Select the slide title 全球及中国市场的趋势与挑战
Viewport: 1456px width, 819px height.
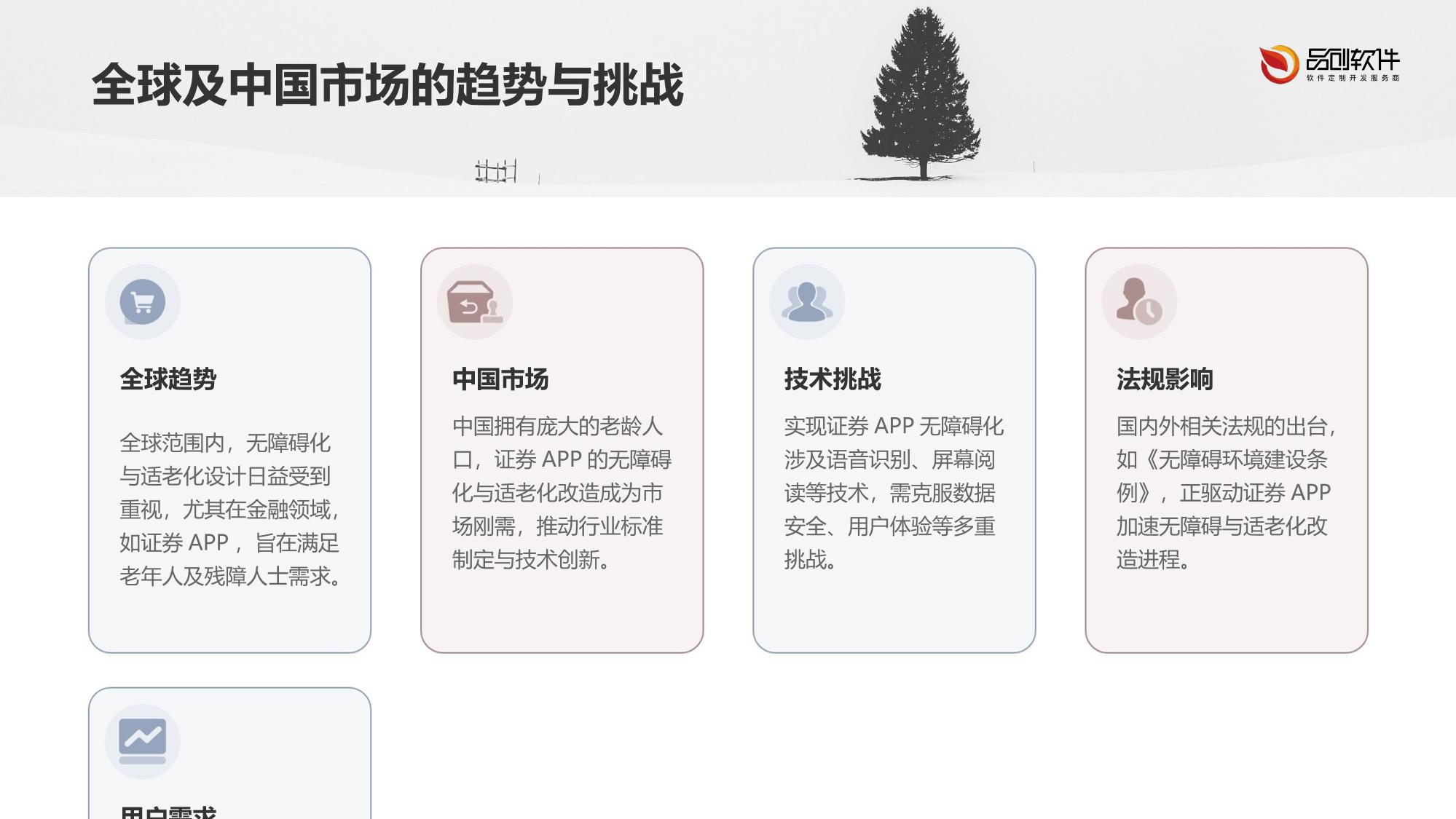(x=387, y=85)
